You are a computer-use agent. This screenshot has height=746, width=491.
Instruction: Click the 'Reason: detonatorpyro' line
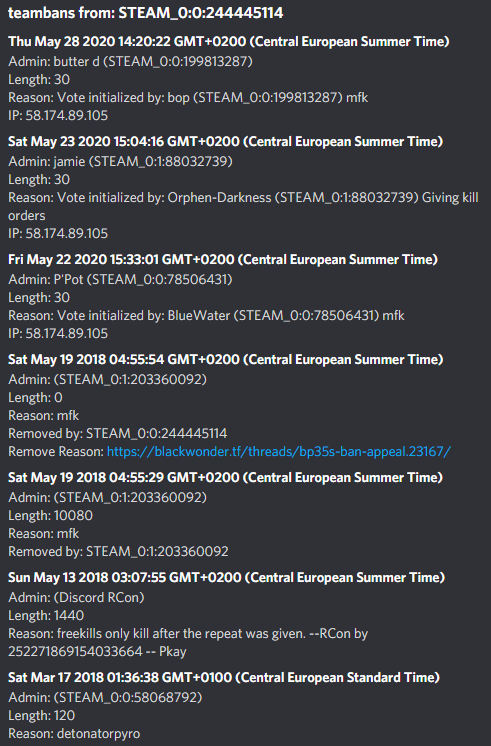74,733
